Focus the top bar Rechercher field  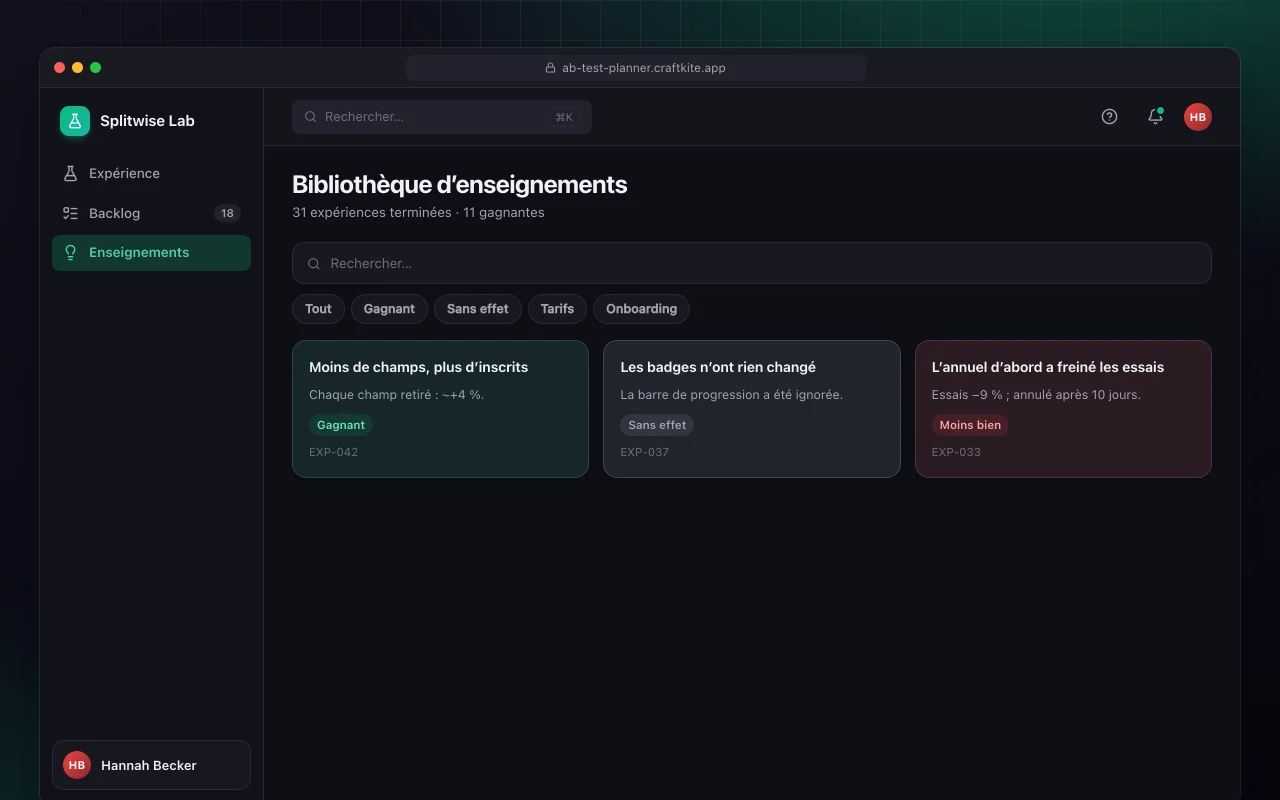click(442, 117)
